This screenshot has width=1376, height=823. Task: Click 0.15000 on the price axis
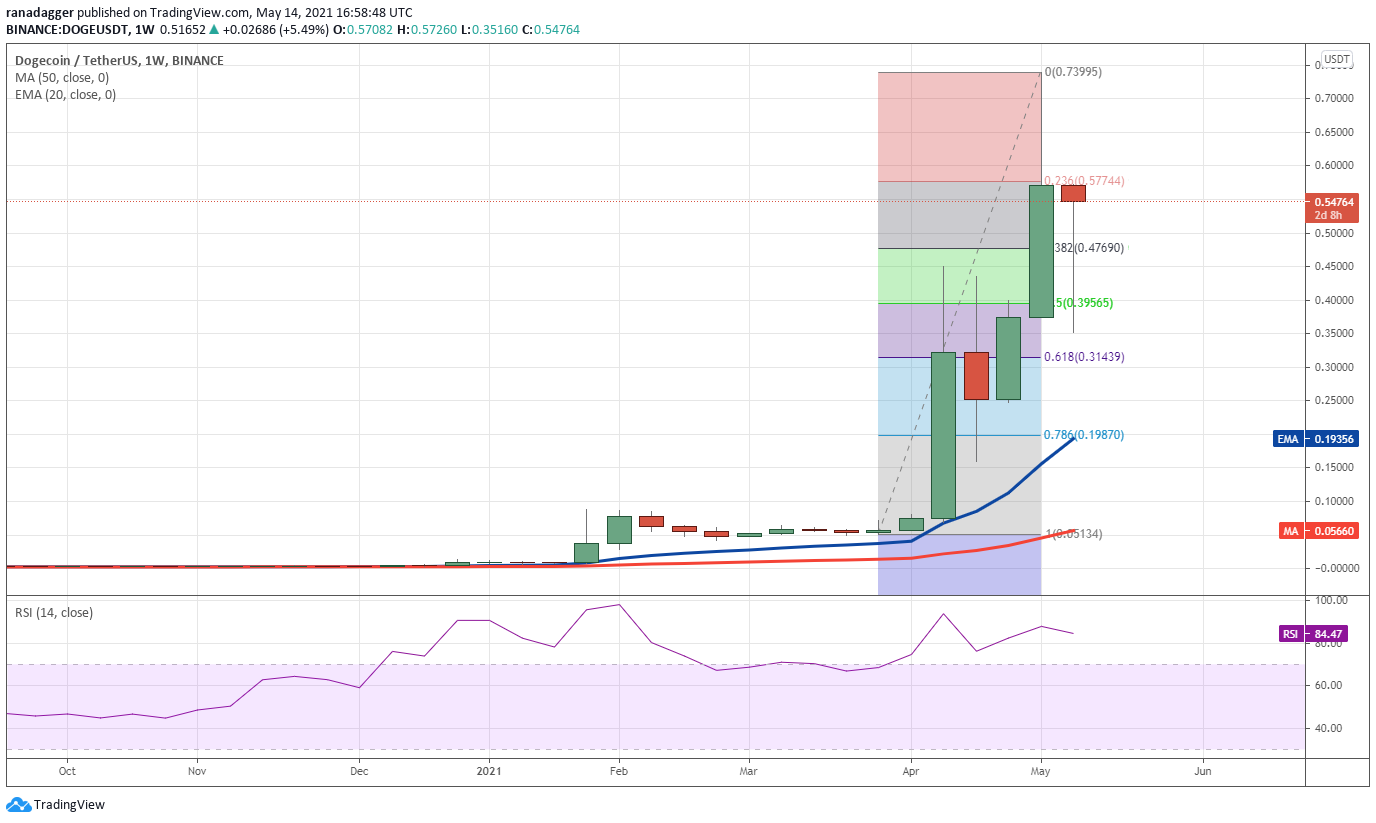point(1333,468)
